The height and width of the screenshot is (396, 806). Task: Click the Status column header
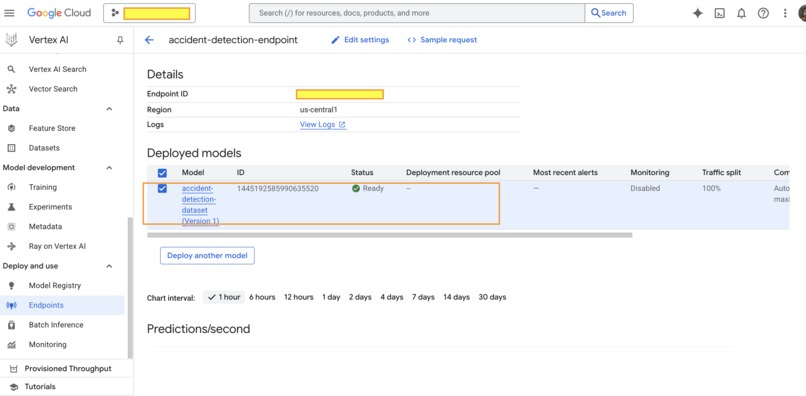click(362, 173)
